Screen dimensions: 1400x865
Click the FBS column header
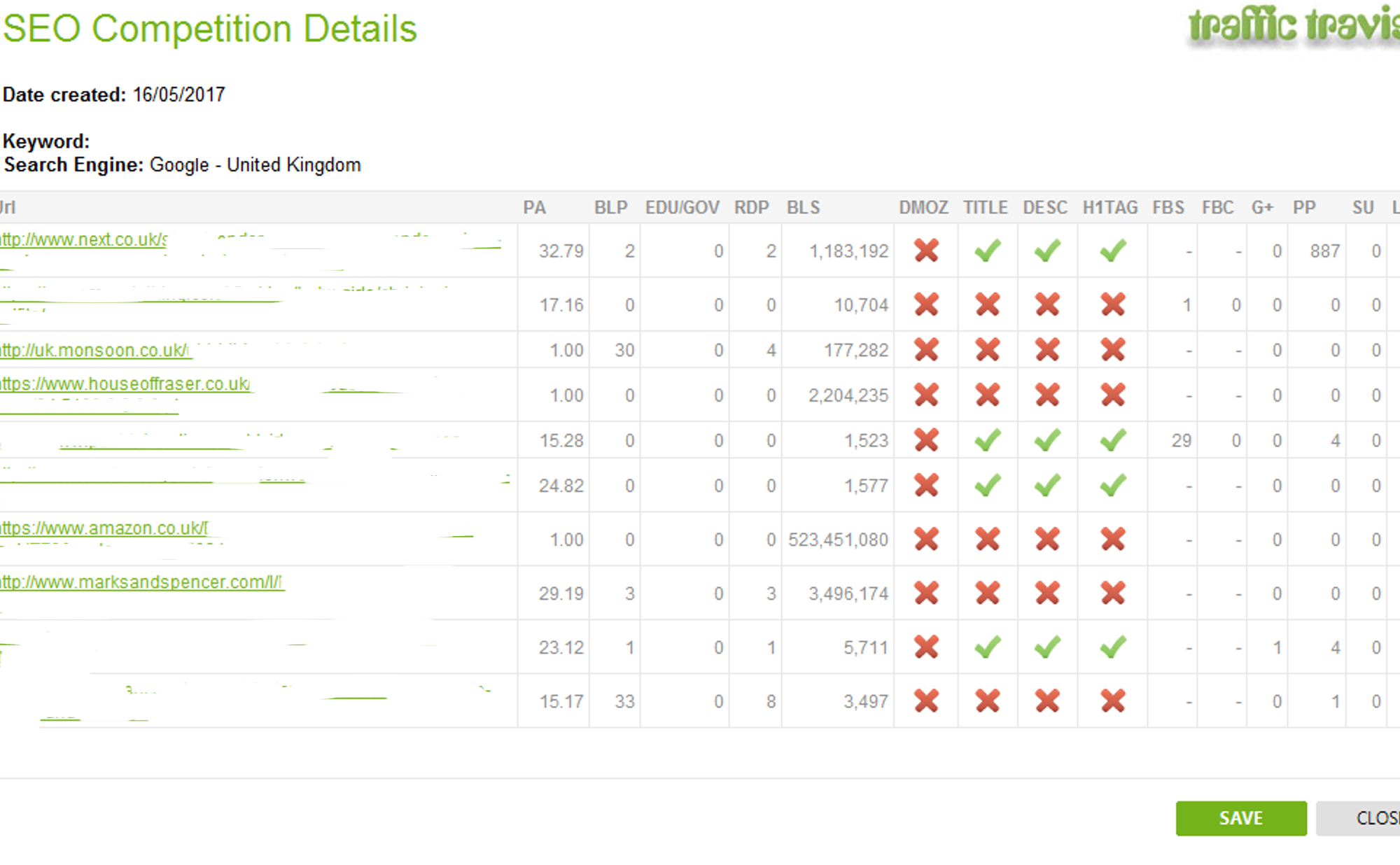coord(1168,207)
